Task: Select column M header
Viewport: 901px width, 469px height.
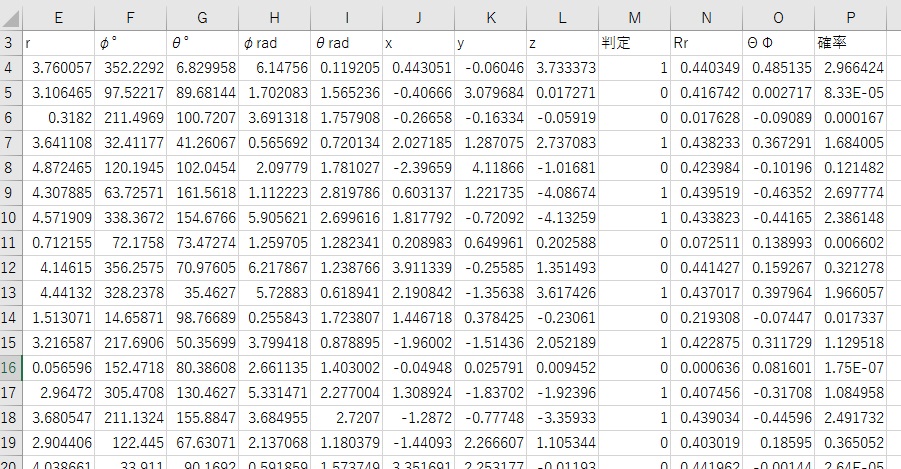Action: tap(635, 16)
